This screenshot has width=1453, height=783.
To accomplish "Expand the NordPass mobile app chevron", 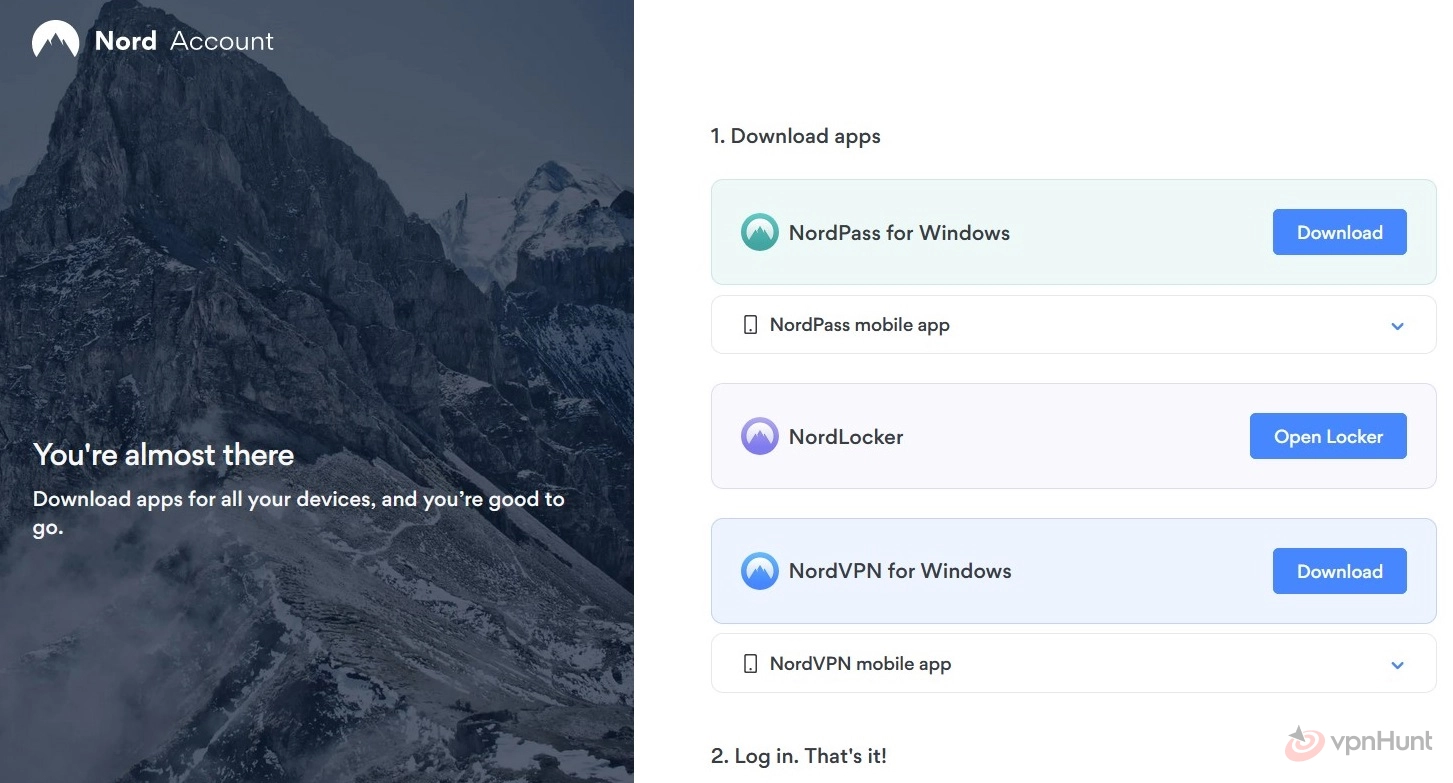I will (1398, 326).
